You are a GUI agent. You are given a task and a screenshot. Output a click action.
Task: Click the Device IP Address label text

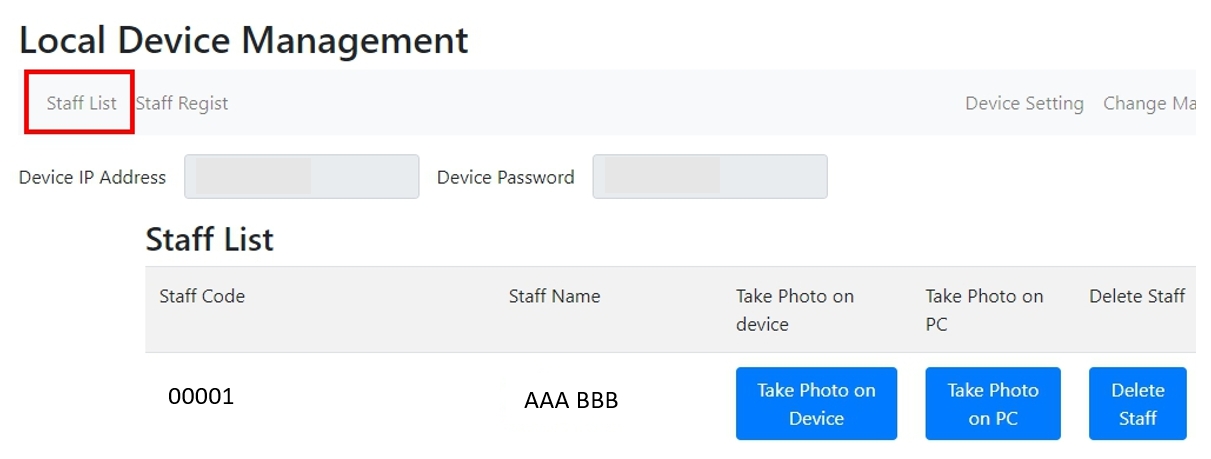(92, 177)
